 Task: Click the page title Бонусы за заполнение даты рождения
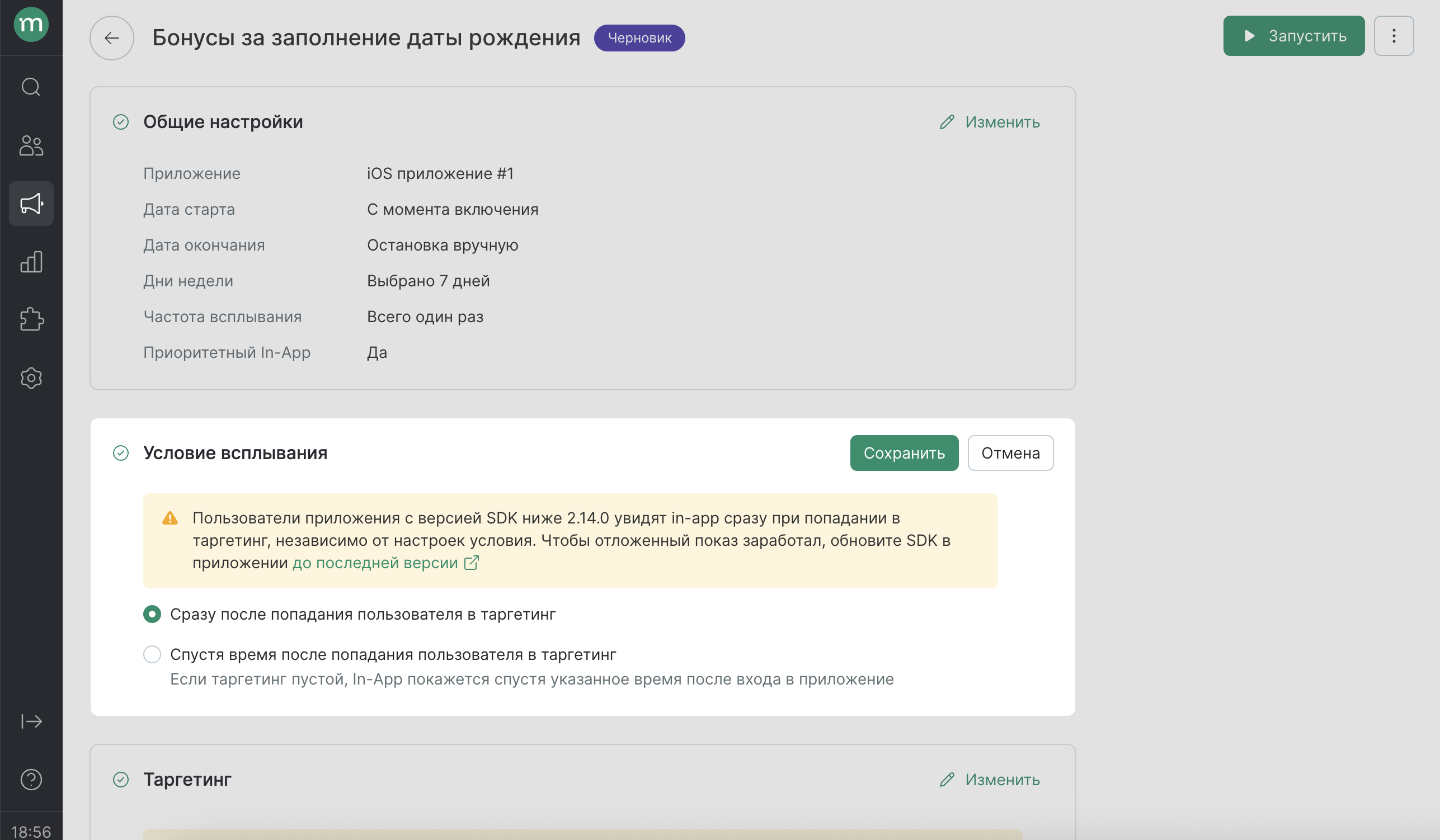point(366,37)
